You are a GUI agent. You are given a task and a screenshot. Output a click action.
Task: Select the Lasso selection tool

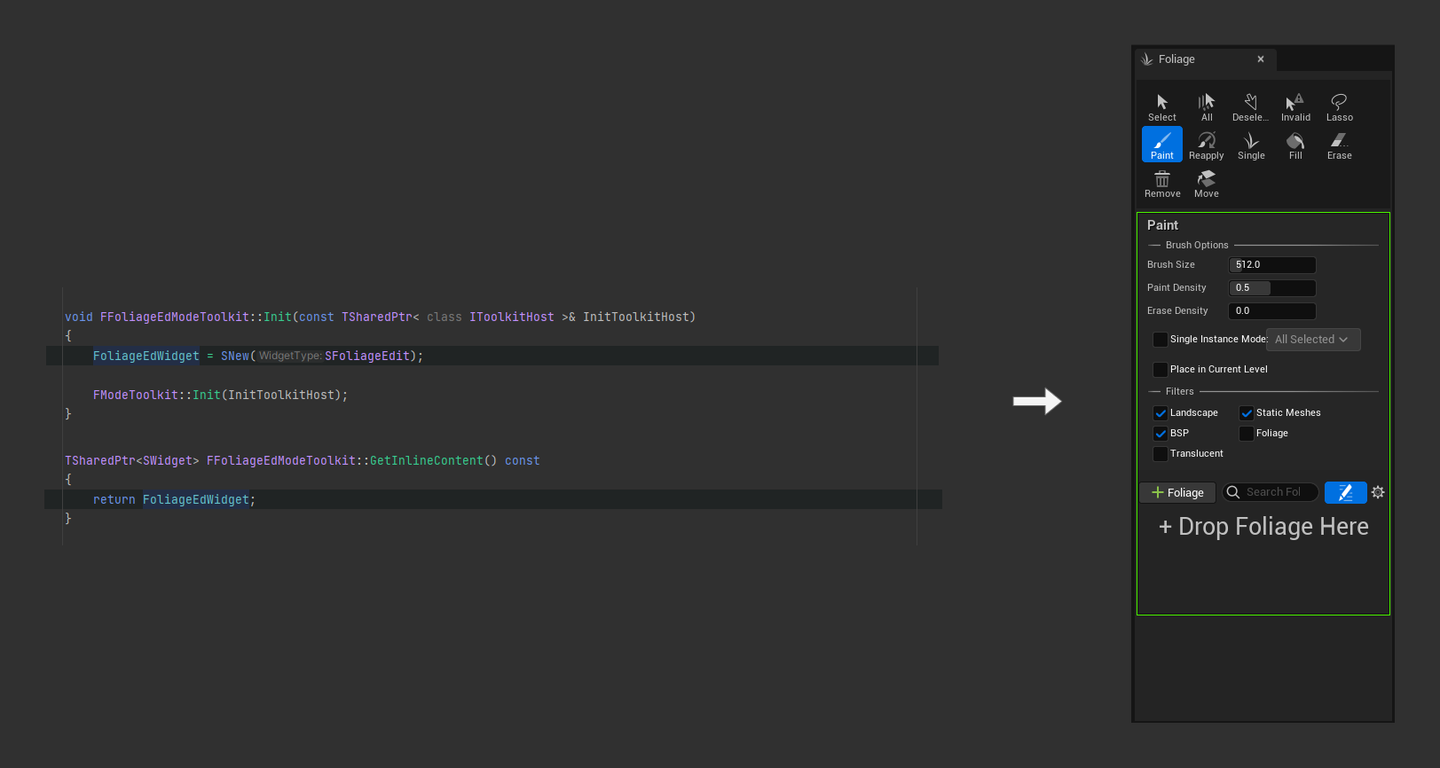(1339, 106)
